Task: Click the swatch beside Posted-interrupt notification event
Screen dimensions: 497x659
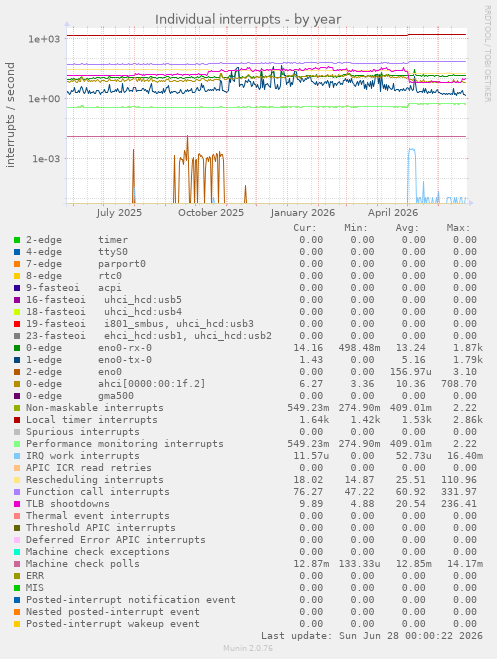Action: (17, 600)
